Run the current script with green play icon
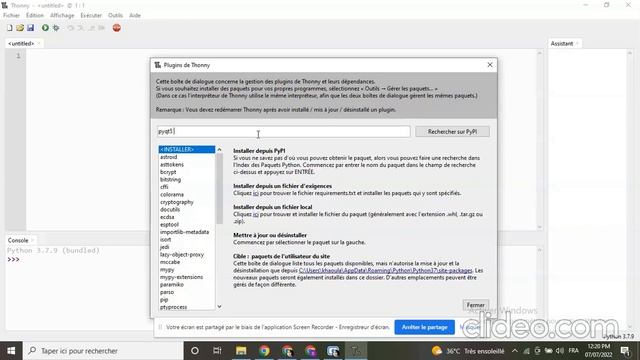 click(45, 28)
